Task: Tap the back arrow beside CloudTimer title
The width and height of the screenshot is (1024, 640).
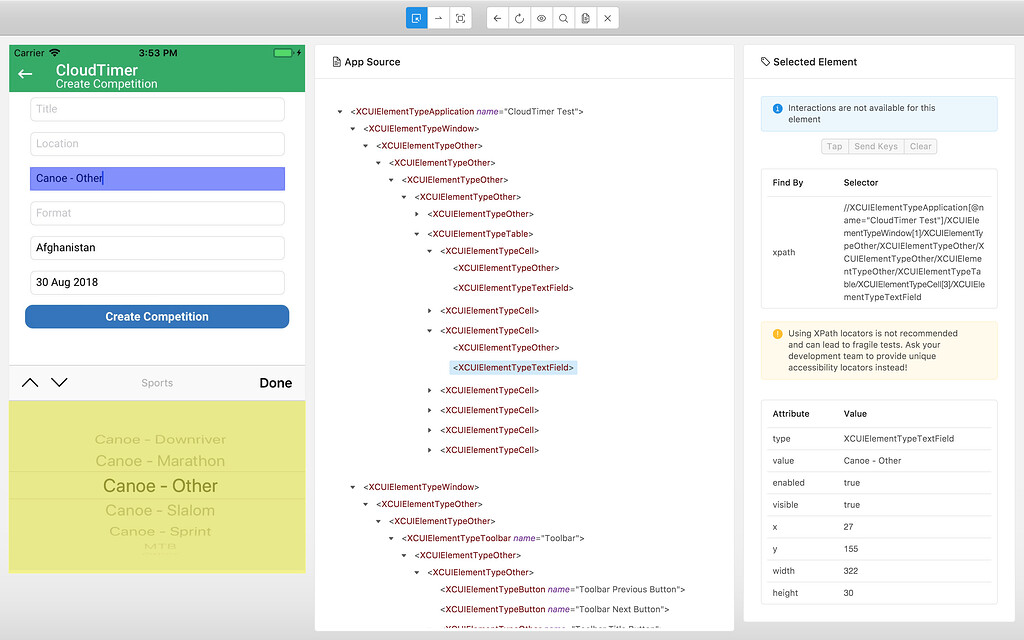Action: pos(25,74)
